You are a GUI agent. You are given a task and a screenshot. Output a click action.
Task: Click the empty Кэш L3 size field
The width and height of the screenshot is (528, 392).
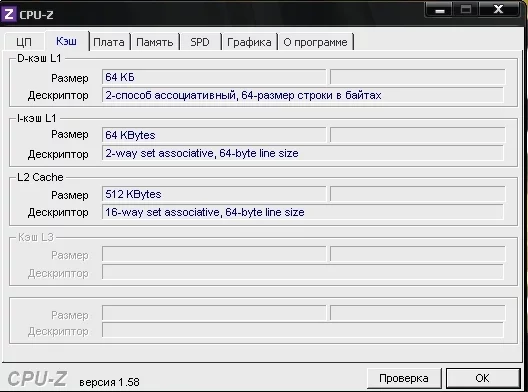coord(214,254)
